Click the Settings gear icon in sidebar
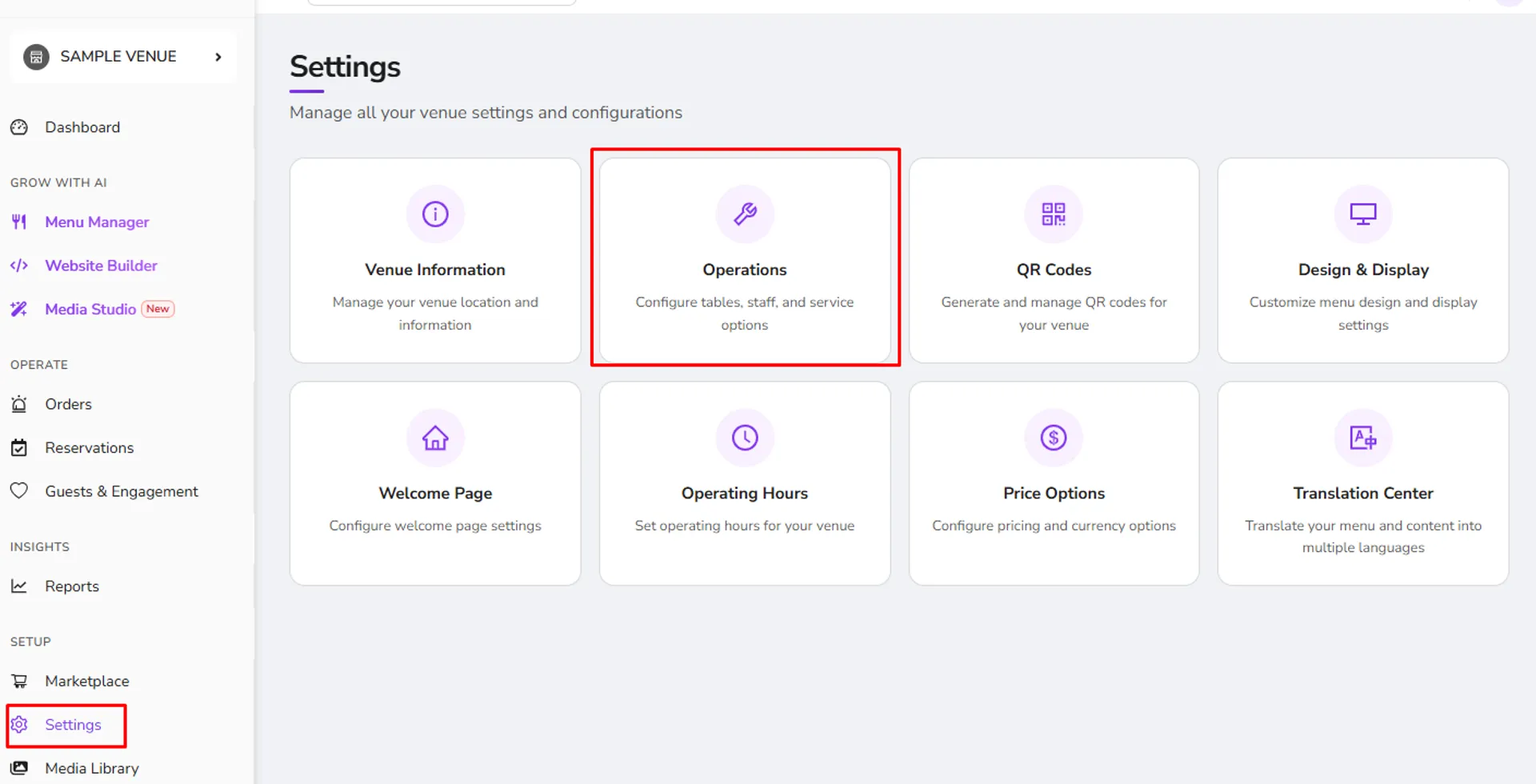 click(19, 725)
